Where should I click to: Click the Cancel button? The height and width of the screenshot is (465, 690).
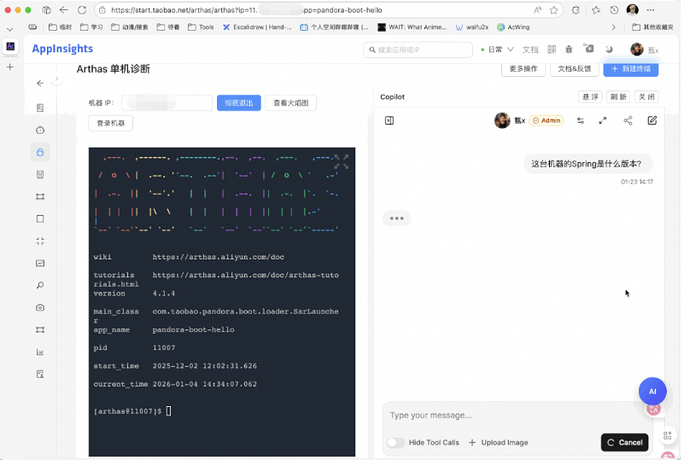(624, 443)
